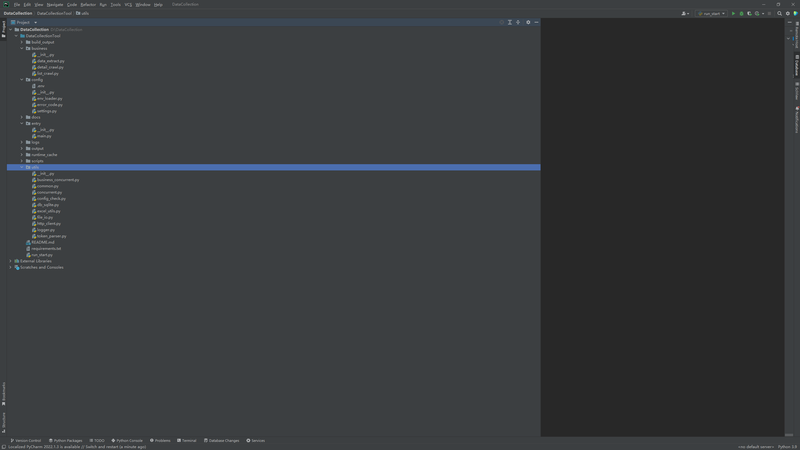
Task: Expand Scratches and Consoles node
Action: pyautogui.click(x=10, y=267)
